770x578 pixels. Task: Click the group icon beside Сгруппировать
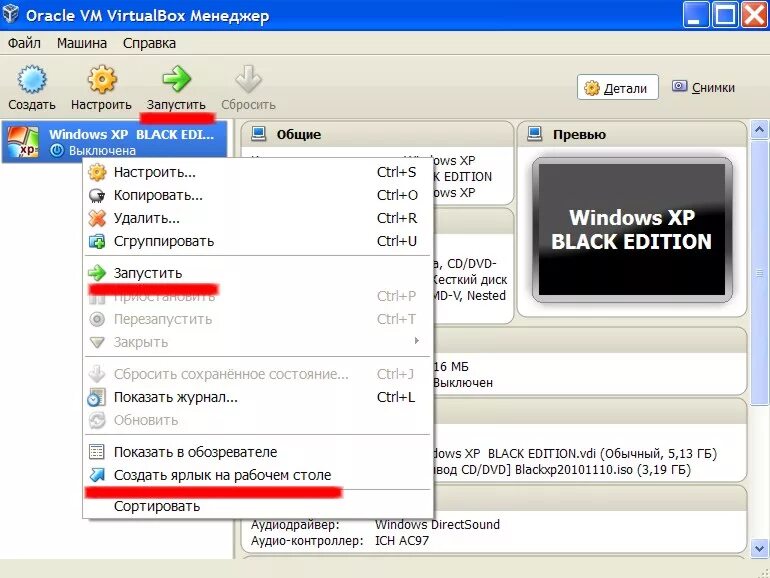(x=97, y=242)
